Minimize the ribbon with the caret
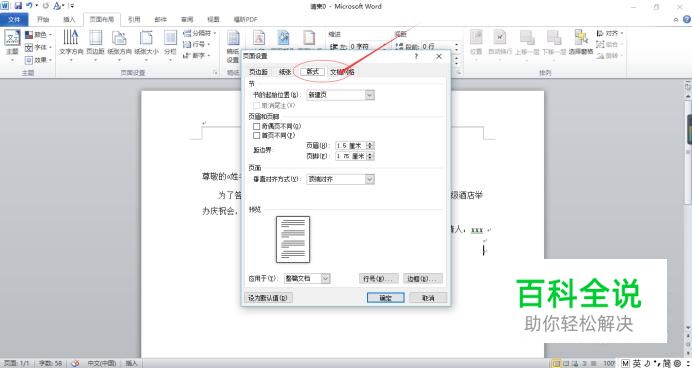 coord(676,19)
